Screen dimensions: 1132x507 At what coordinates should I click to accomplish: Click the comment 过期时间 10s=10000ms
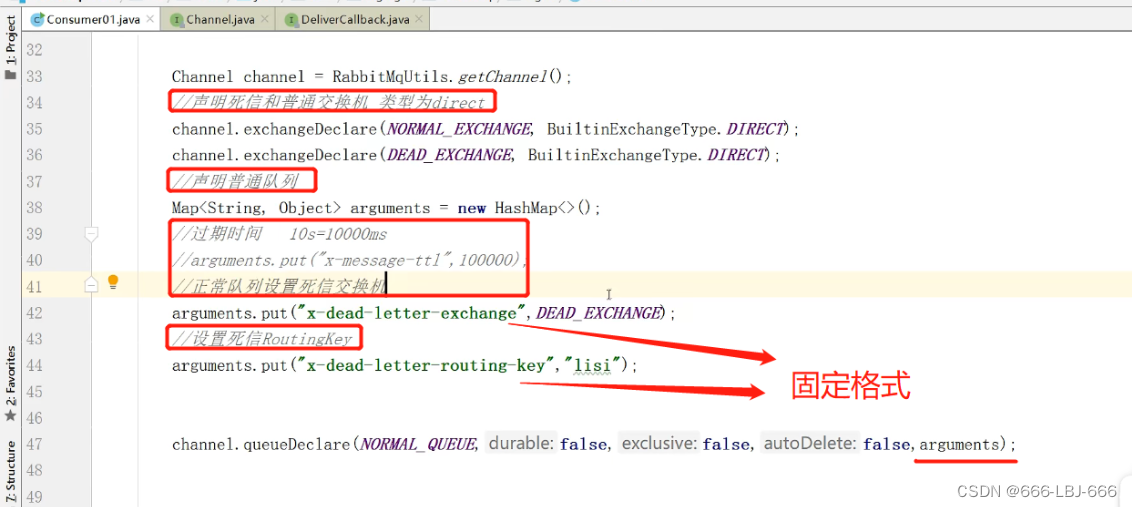click(x=280, y=234)
